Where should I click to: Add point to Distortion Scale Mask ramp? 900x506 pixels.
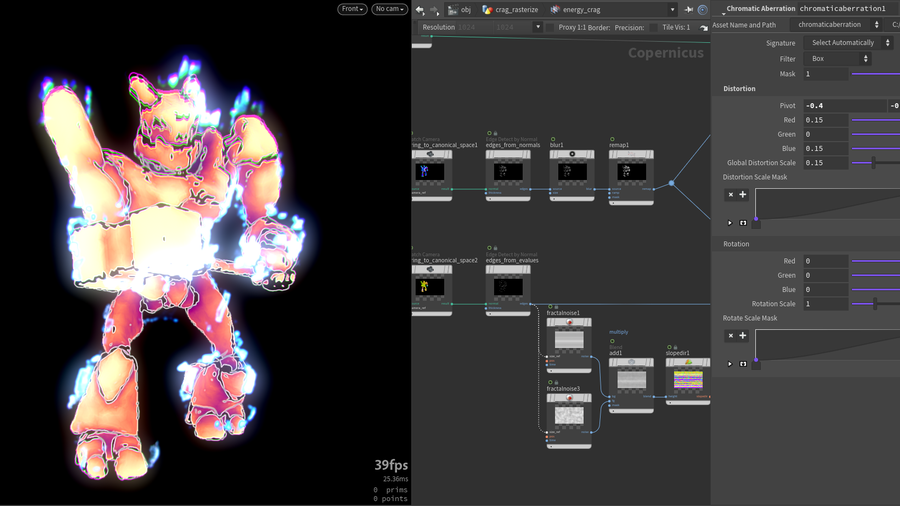[x=743, y=194]
